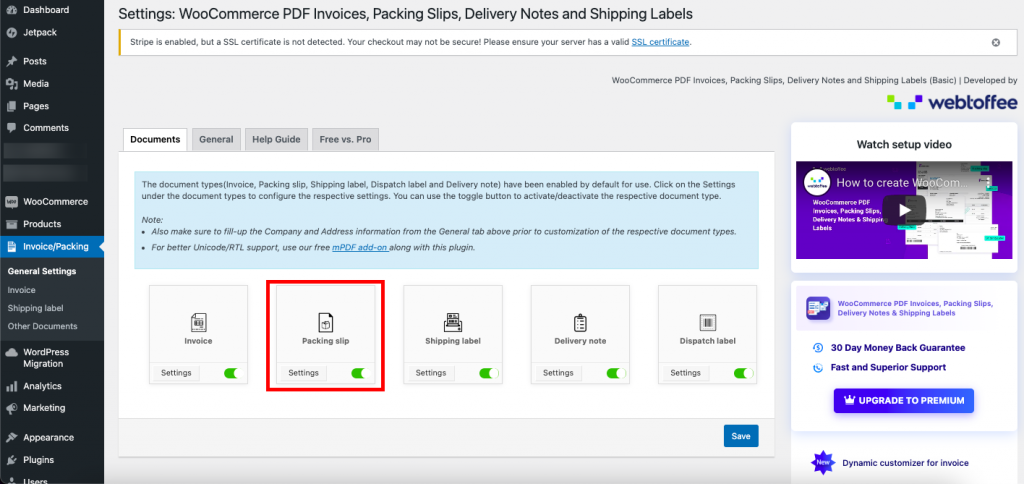Open Delivery note Settings button
The image size is (1024, 484).
(x=558, y=373)
